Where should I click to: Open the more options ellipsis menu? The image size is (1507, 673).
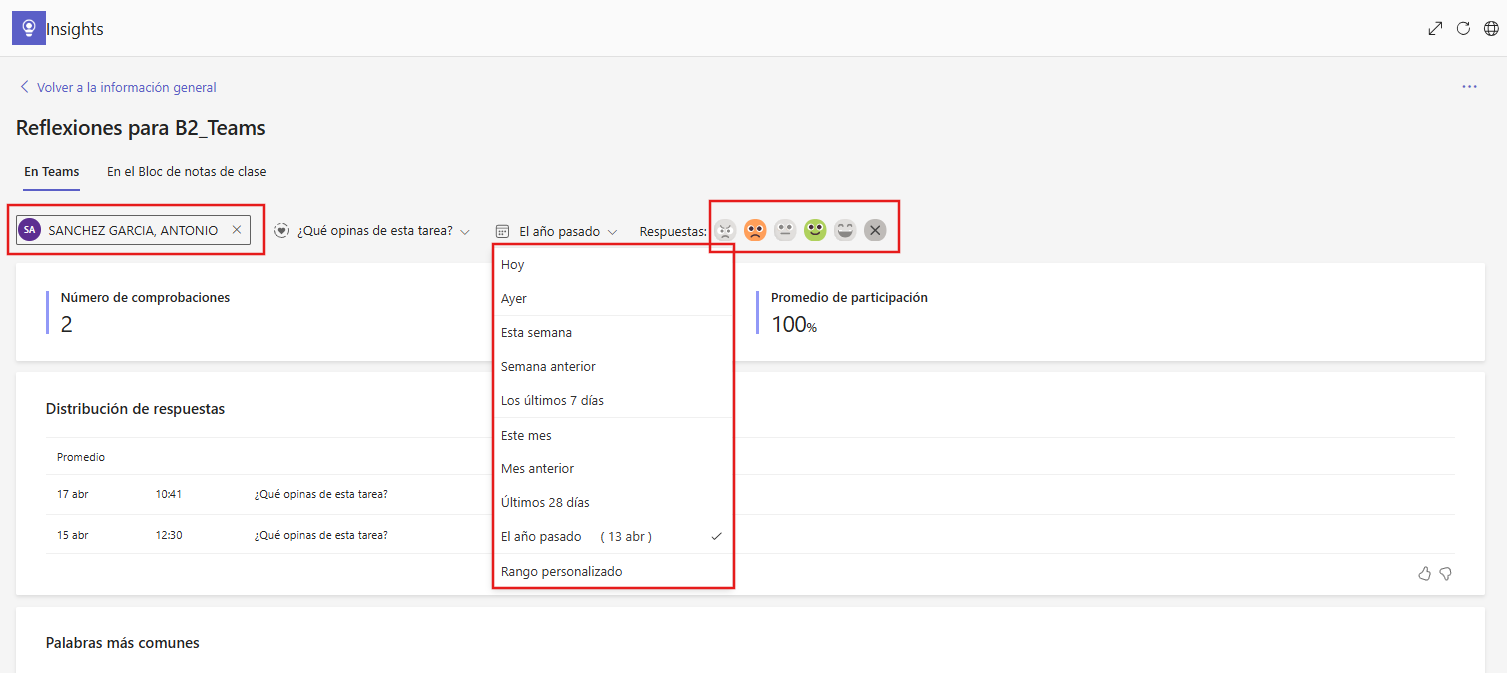1469,87
